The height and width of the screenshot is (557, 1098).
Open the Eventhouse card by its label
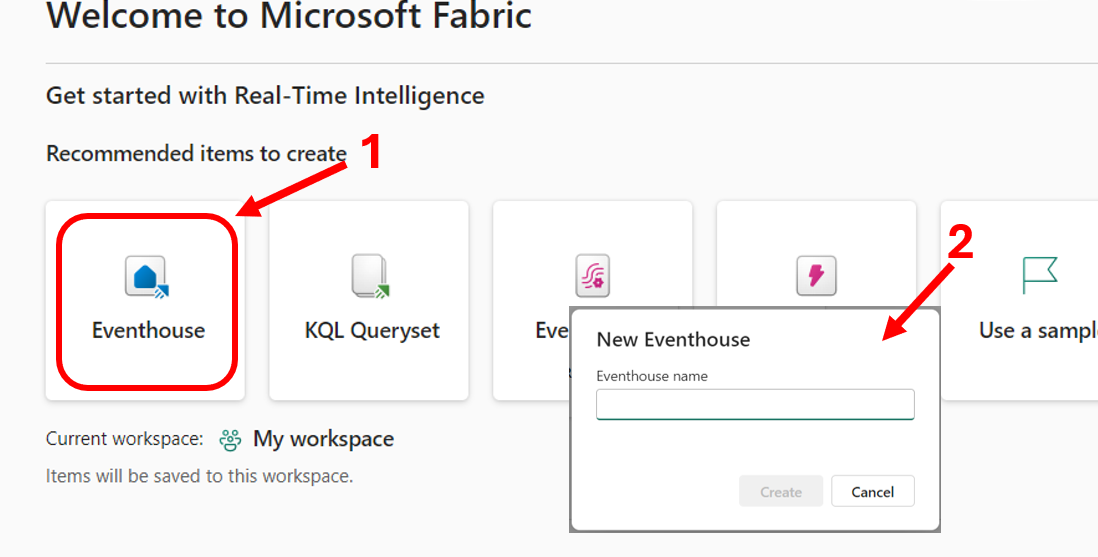[x=148, y=330]
